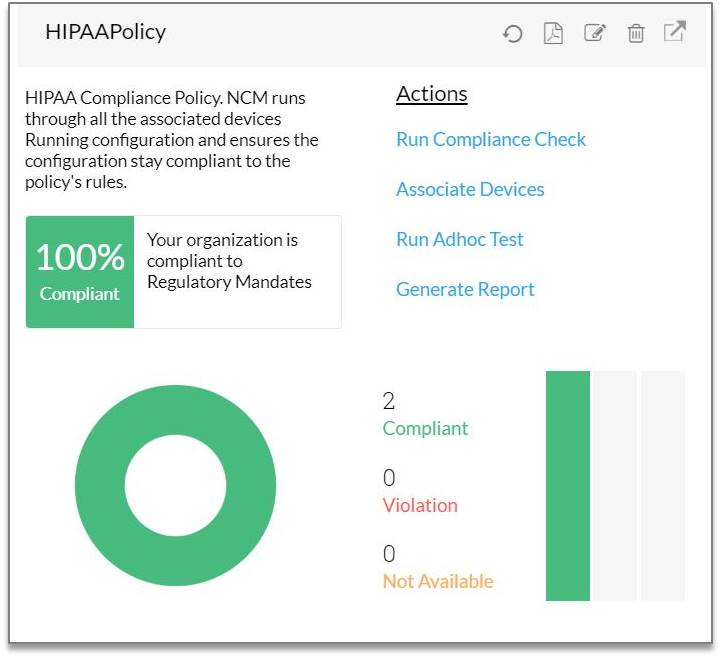
Task: Run Compliance Check link
Action: point(491,139)
